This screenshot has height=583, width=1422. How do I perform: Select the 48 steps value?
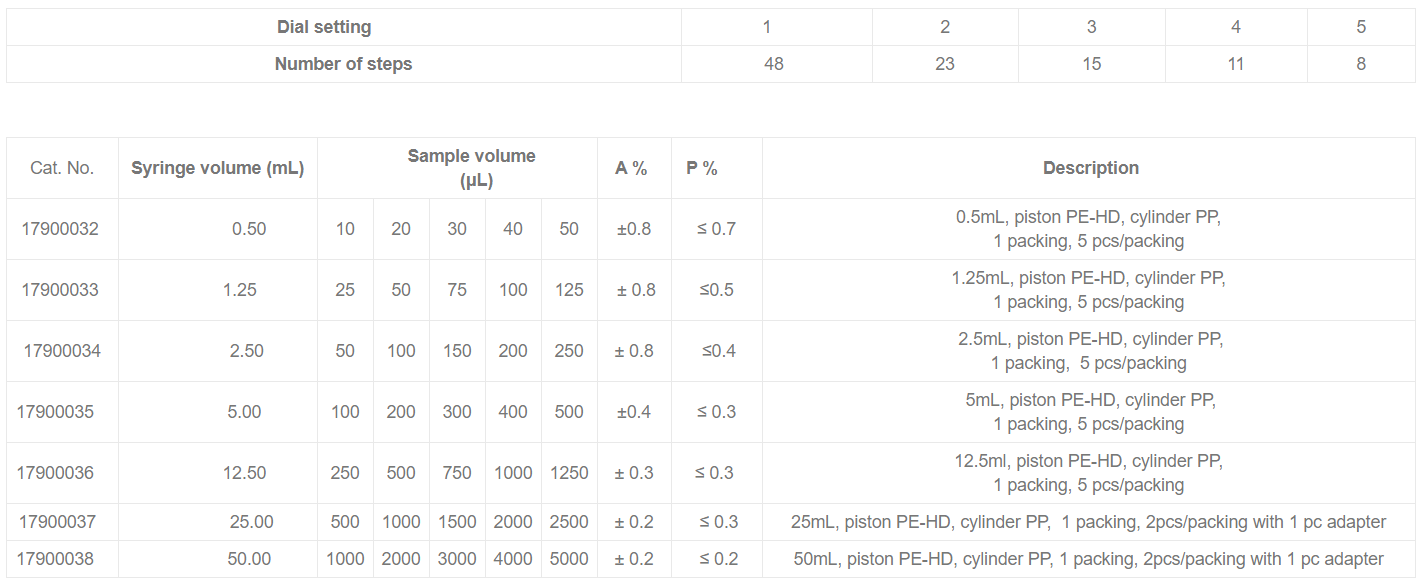click(x=773, y=64)
